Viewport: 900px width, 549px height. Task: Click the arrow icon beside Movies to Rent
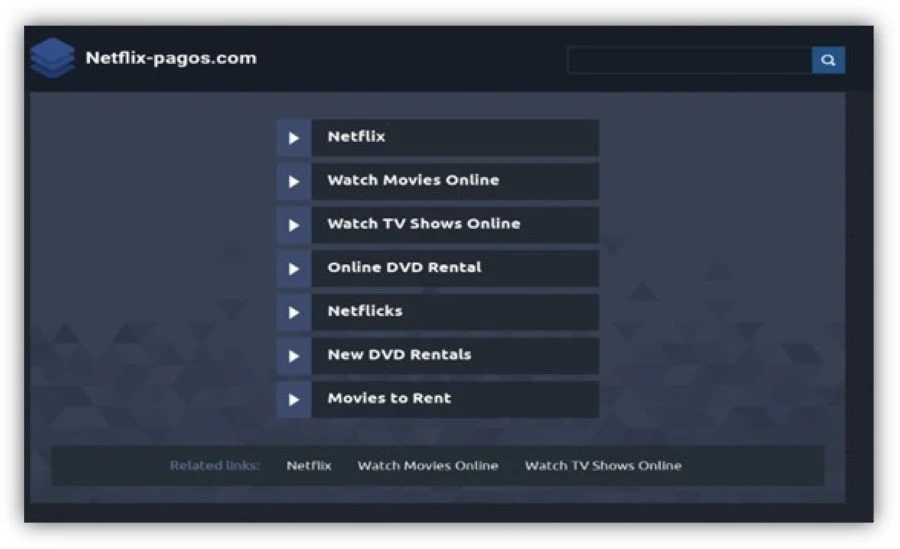[x=293, y=399]
